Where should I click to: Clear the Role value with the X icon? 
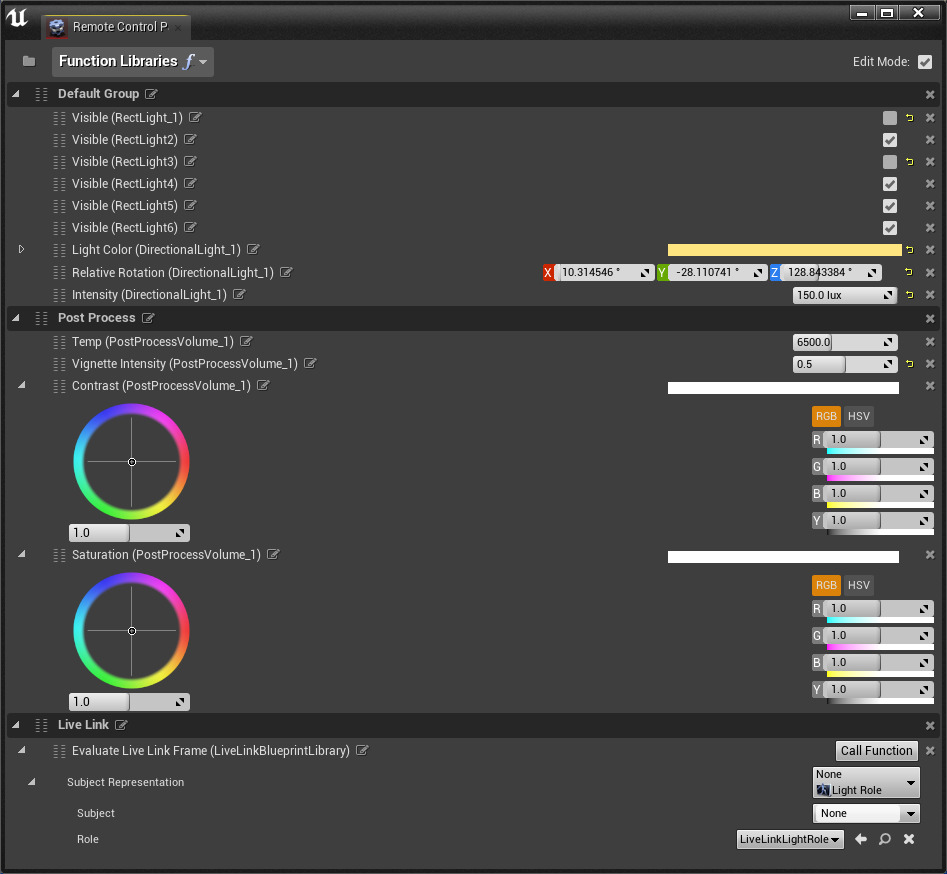[x=909, y=839]
